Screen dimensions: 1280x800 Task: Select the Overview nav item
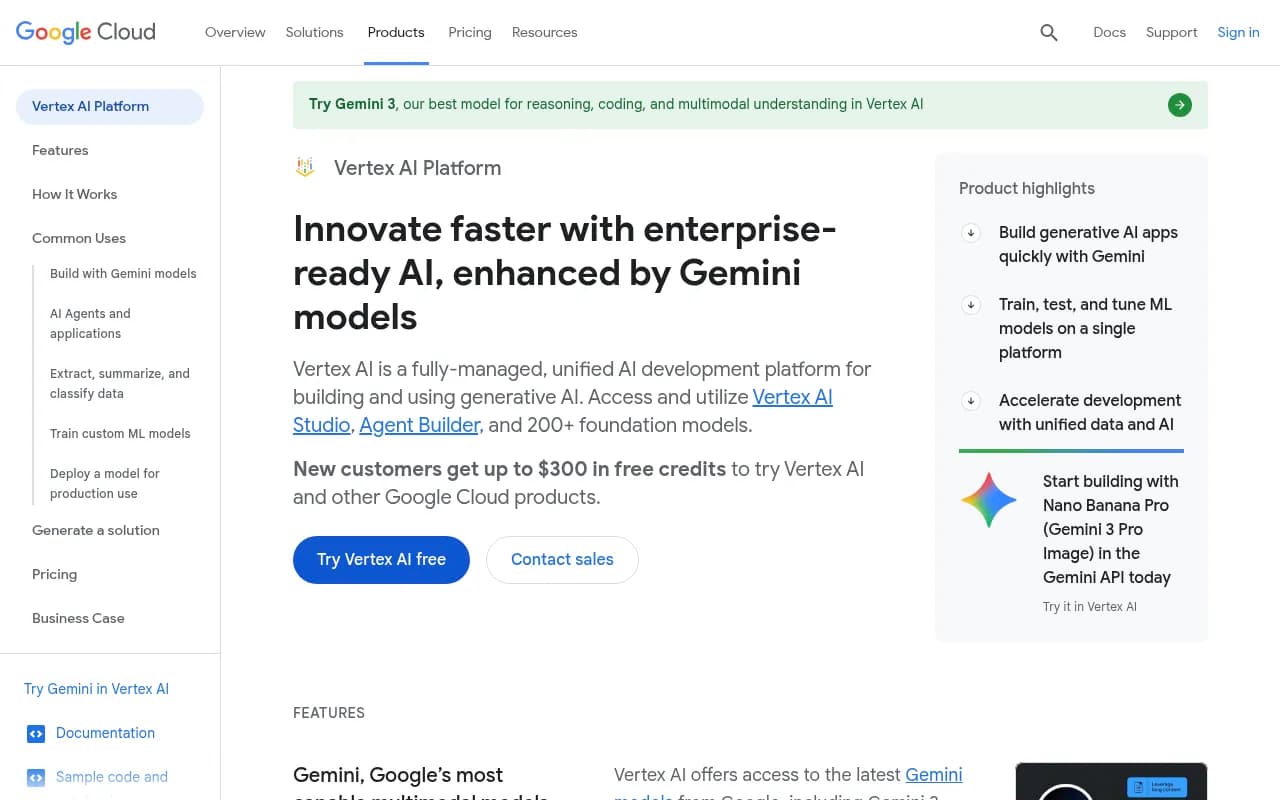click(235, 32)
